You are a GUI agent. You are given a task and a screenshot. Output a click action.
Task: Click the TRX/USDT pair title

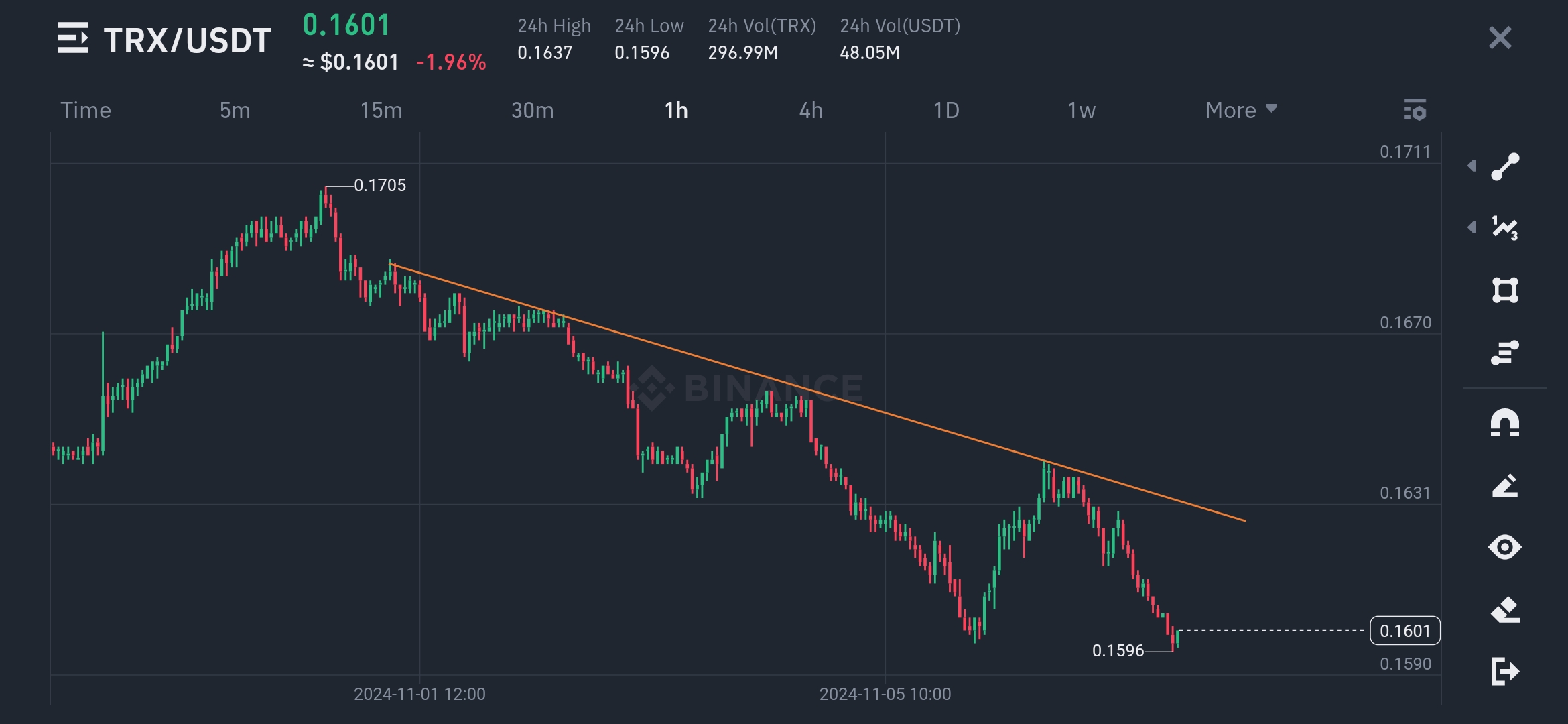(x=188, y=40)
